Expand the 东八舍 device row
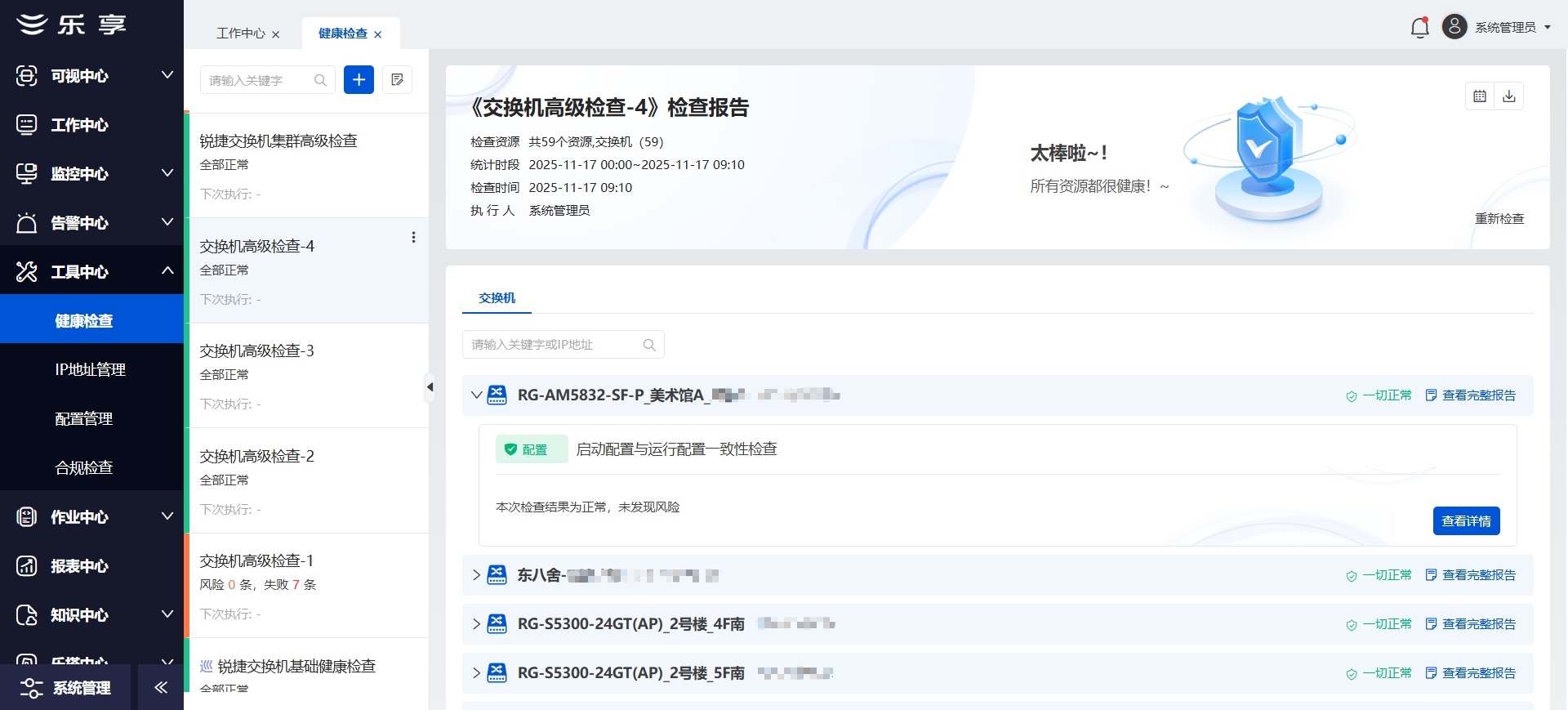This screenshot has width=1568, height=710. (x=476, y=575)
